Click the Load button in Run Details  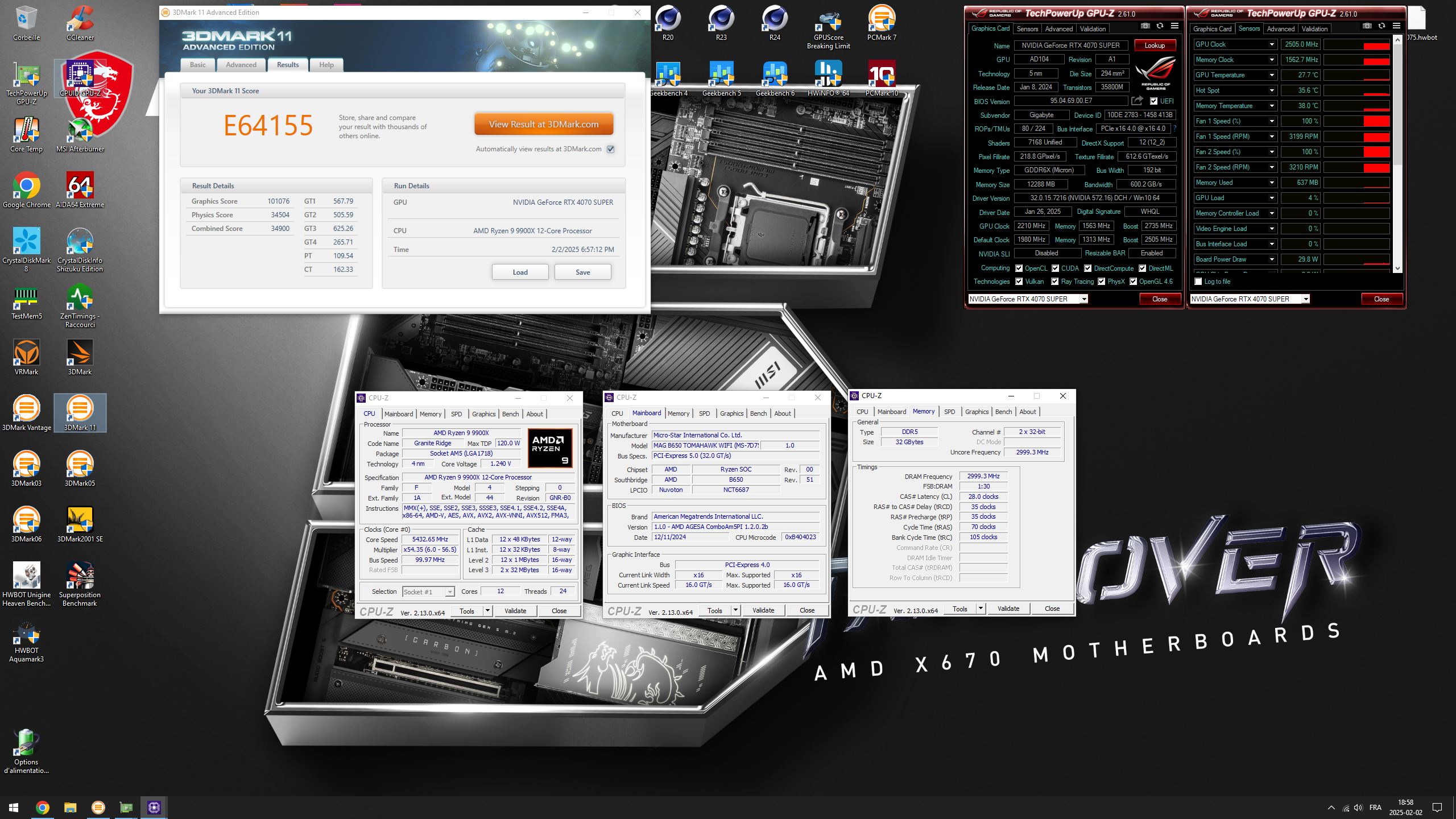520,272
